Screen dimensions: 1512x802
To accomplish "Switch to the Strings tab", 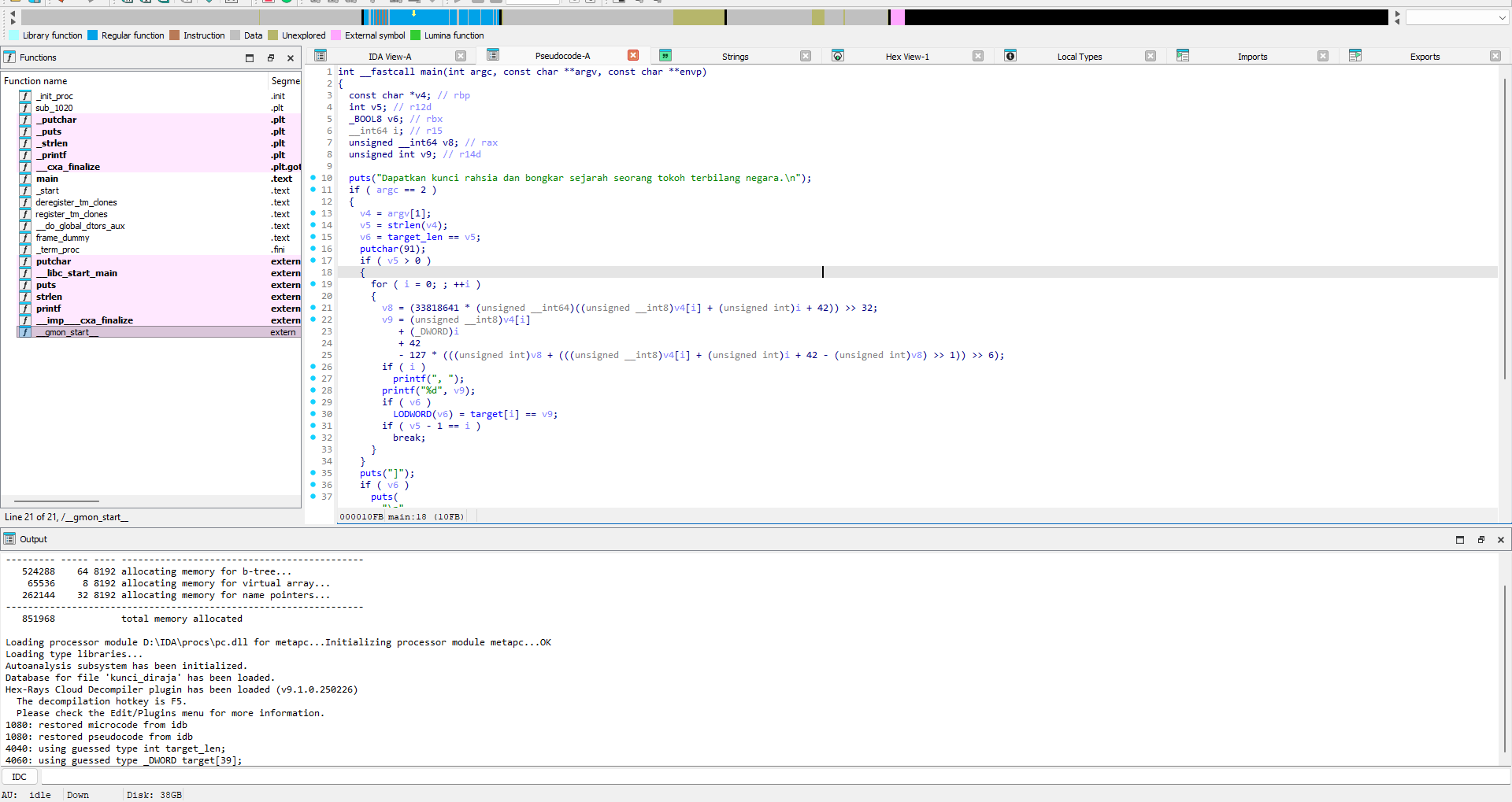I will (x=735, y=57).
